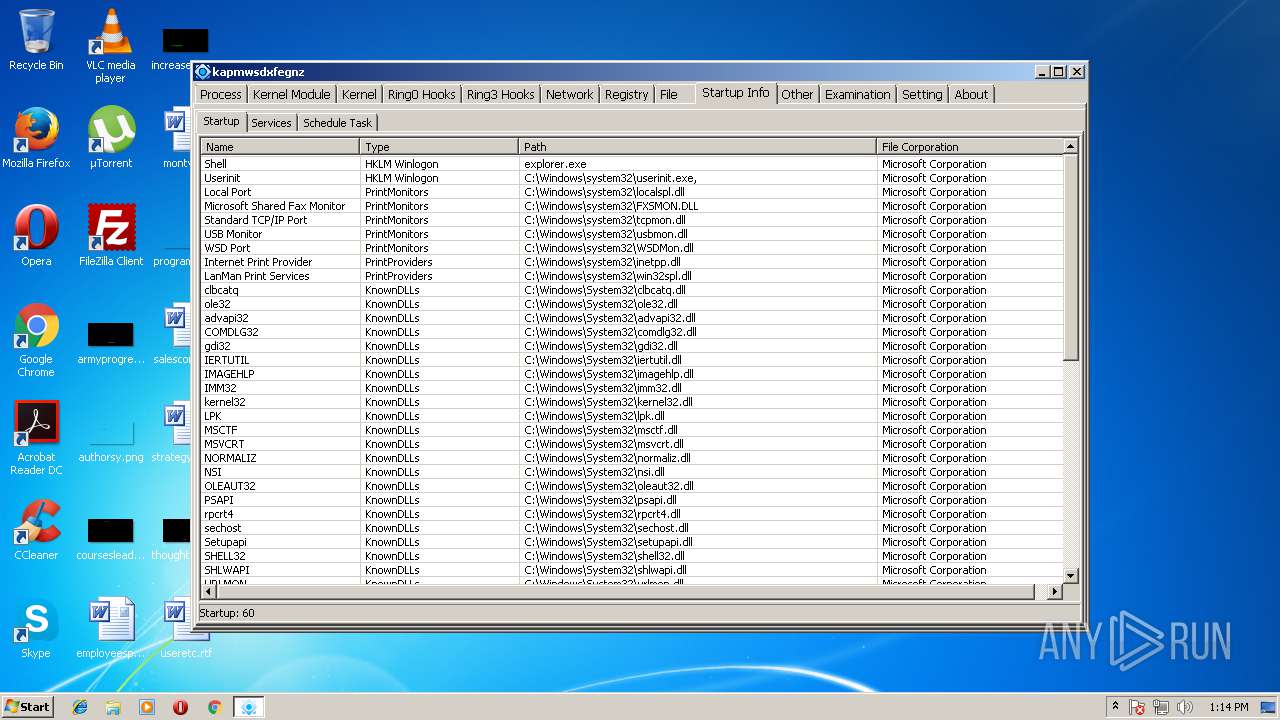Open the About tab

[x=971, y=94]
